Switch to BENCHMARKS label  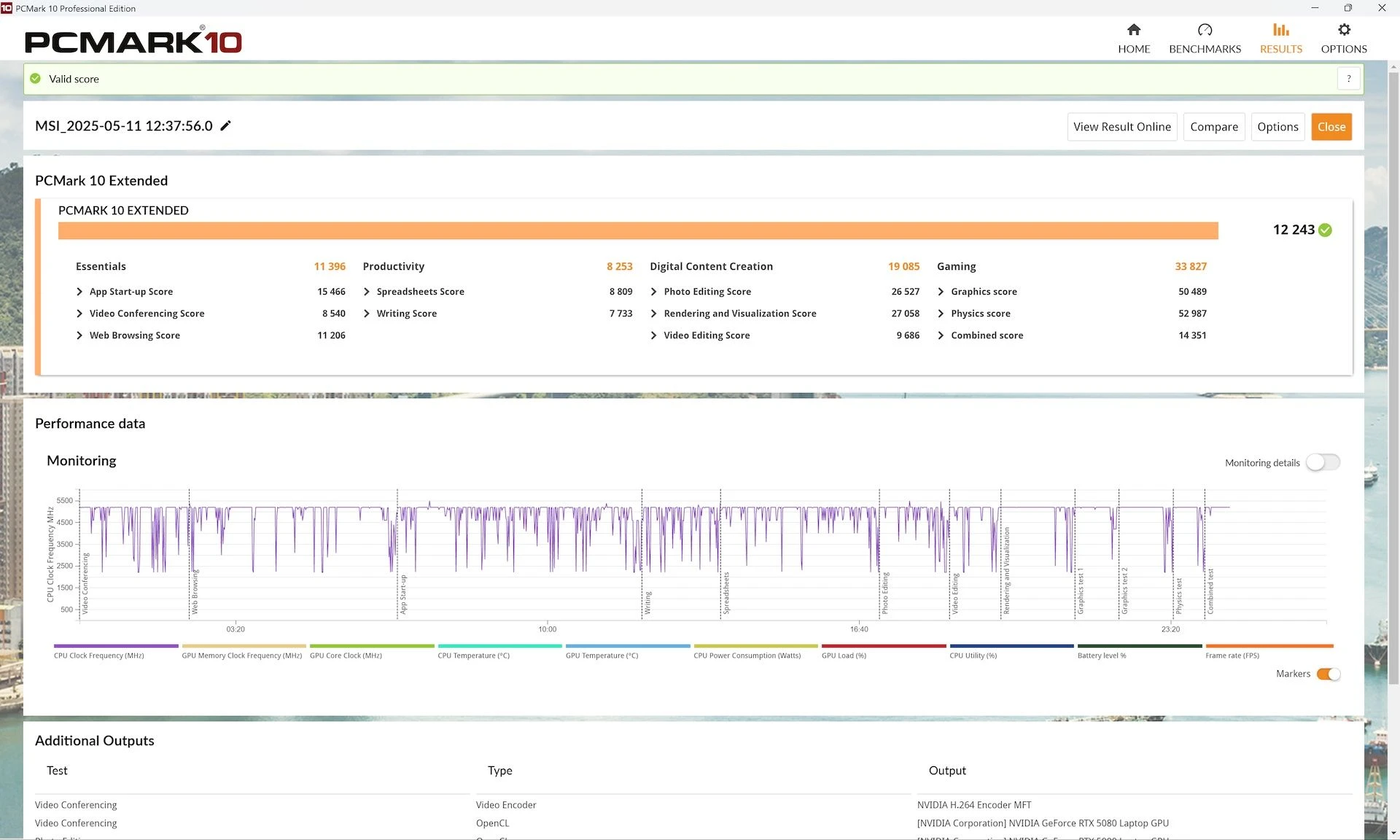[x=1205, y=49]
